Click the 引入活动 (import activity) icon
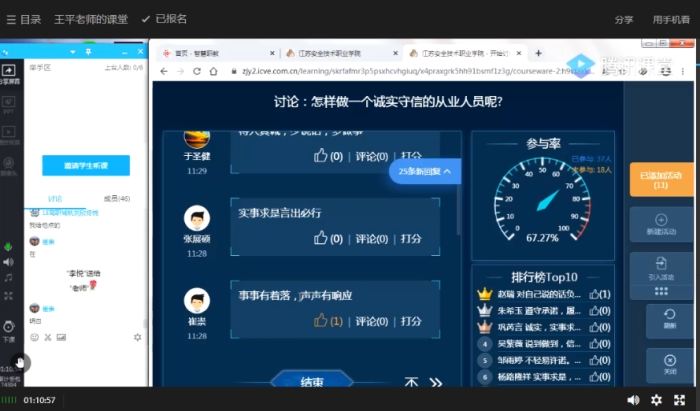This screenshot has width=700, height=411. point(660,266)
